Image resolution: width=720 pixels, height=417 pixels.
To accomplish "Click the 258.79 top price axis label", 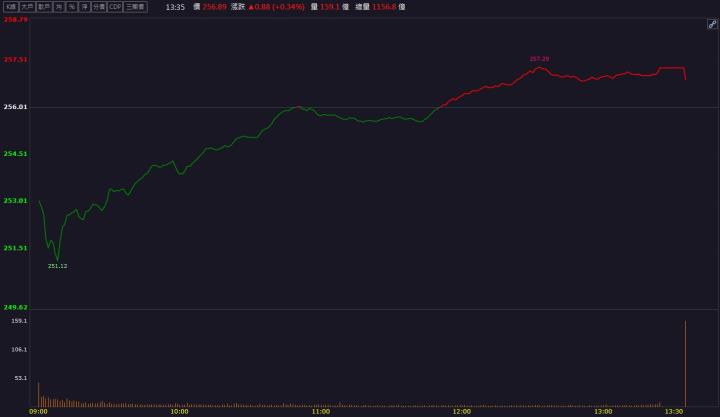I will click(x=16, y=20).
